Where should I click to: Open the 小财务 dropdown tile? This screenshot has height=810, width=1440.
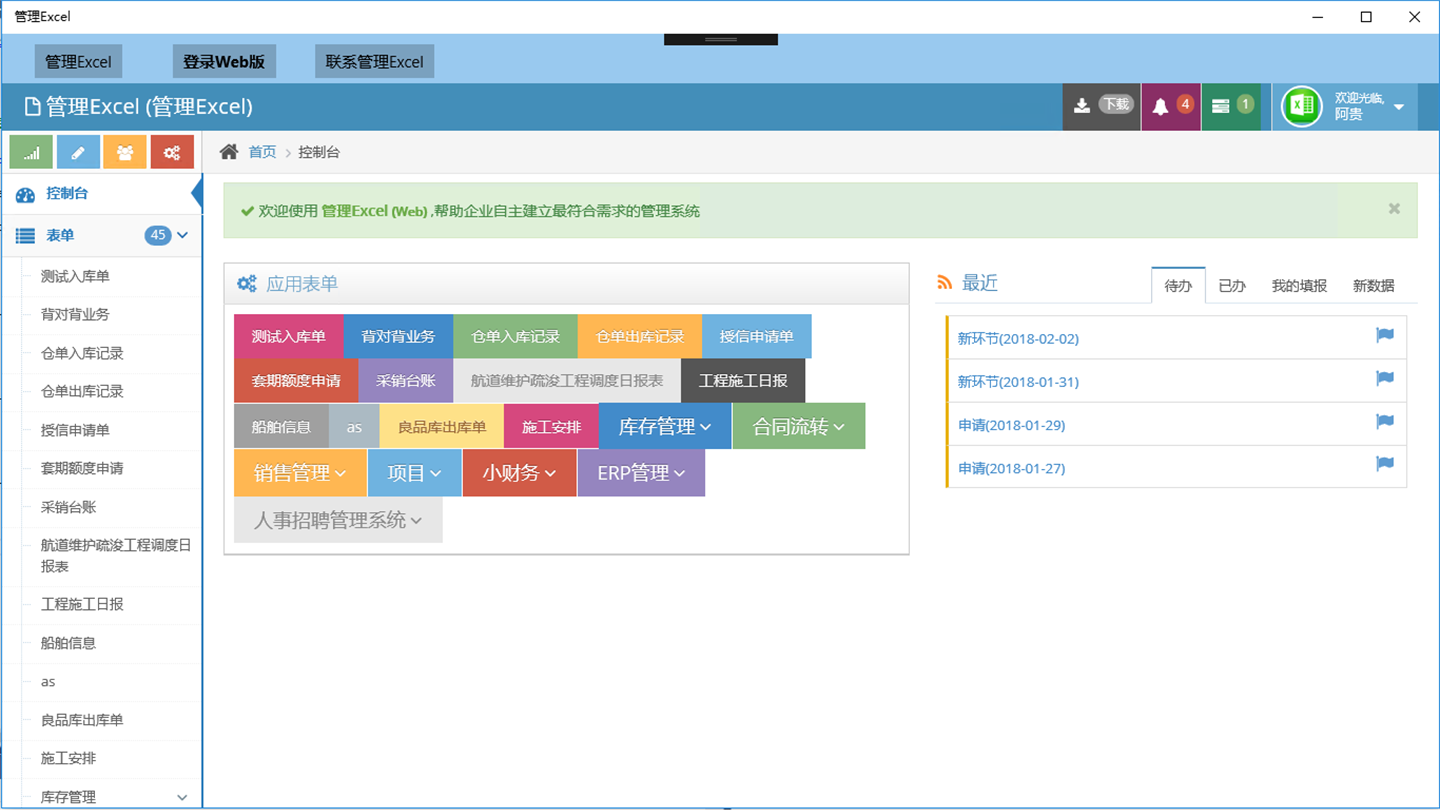tap(520, 473)
